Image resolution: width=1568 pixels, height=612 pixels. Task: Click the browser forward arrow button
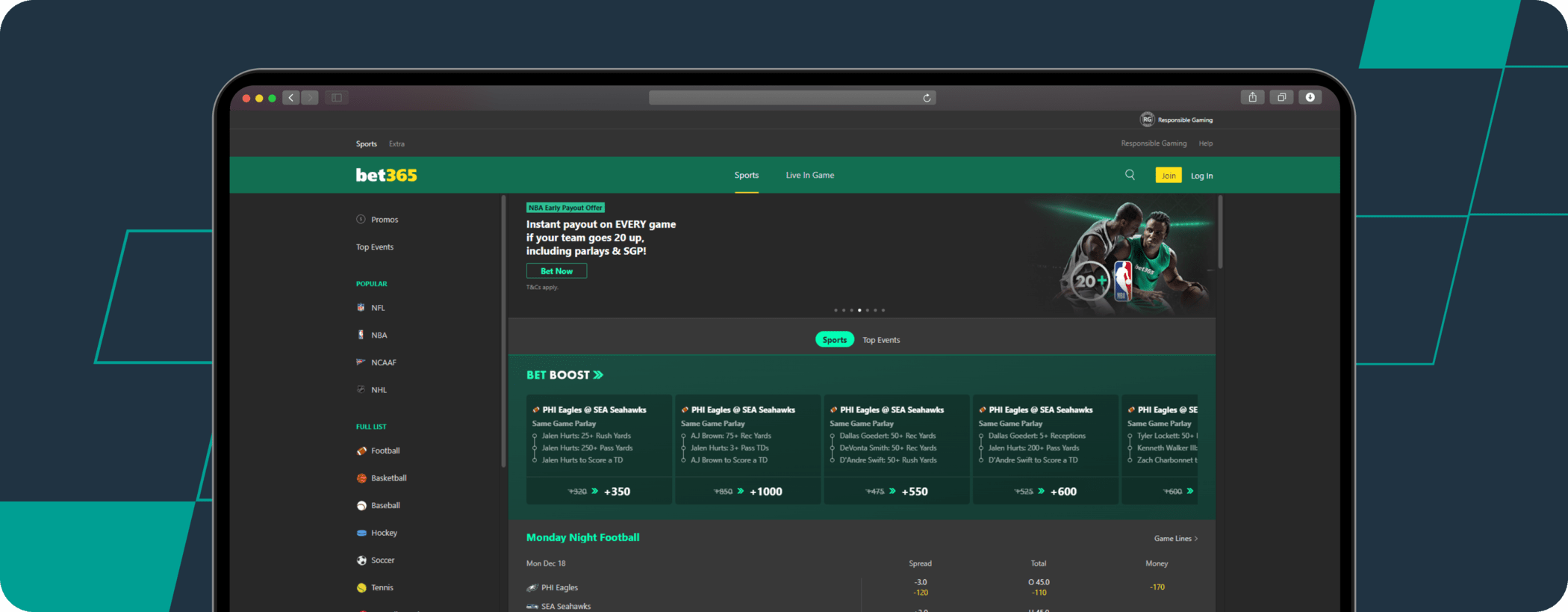click(310, 98)
